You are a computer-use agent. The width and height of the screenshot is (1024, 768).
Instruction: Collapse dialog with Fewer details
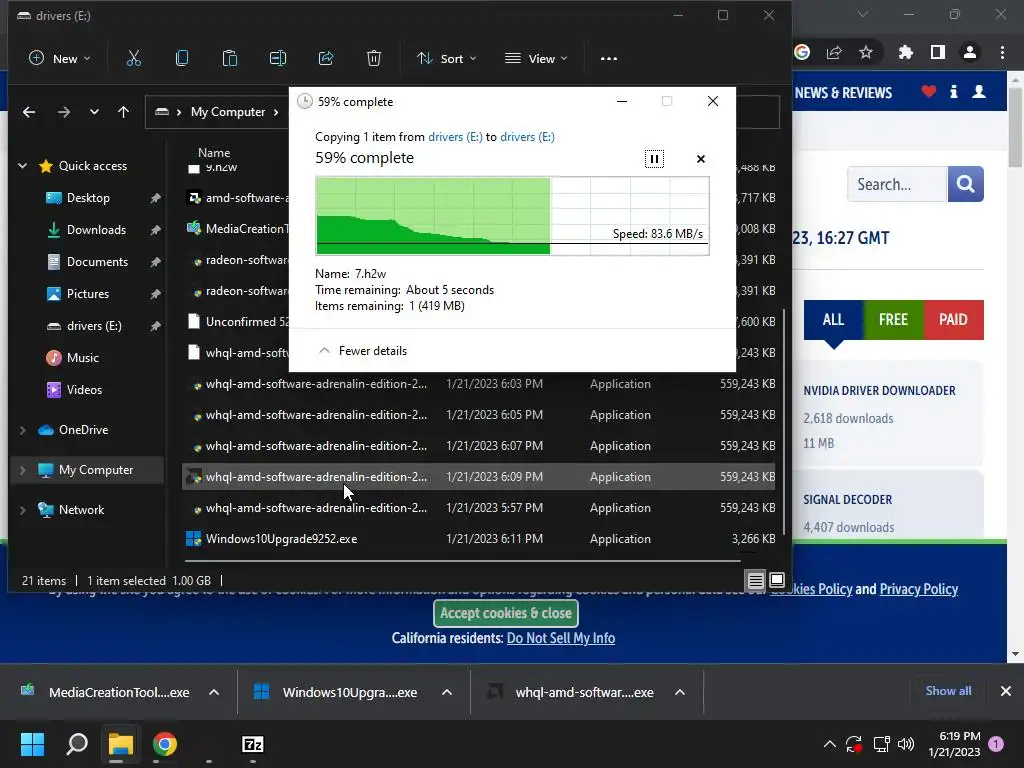(x=363, y=351)
